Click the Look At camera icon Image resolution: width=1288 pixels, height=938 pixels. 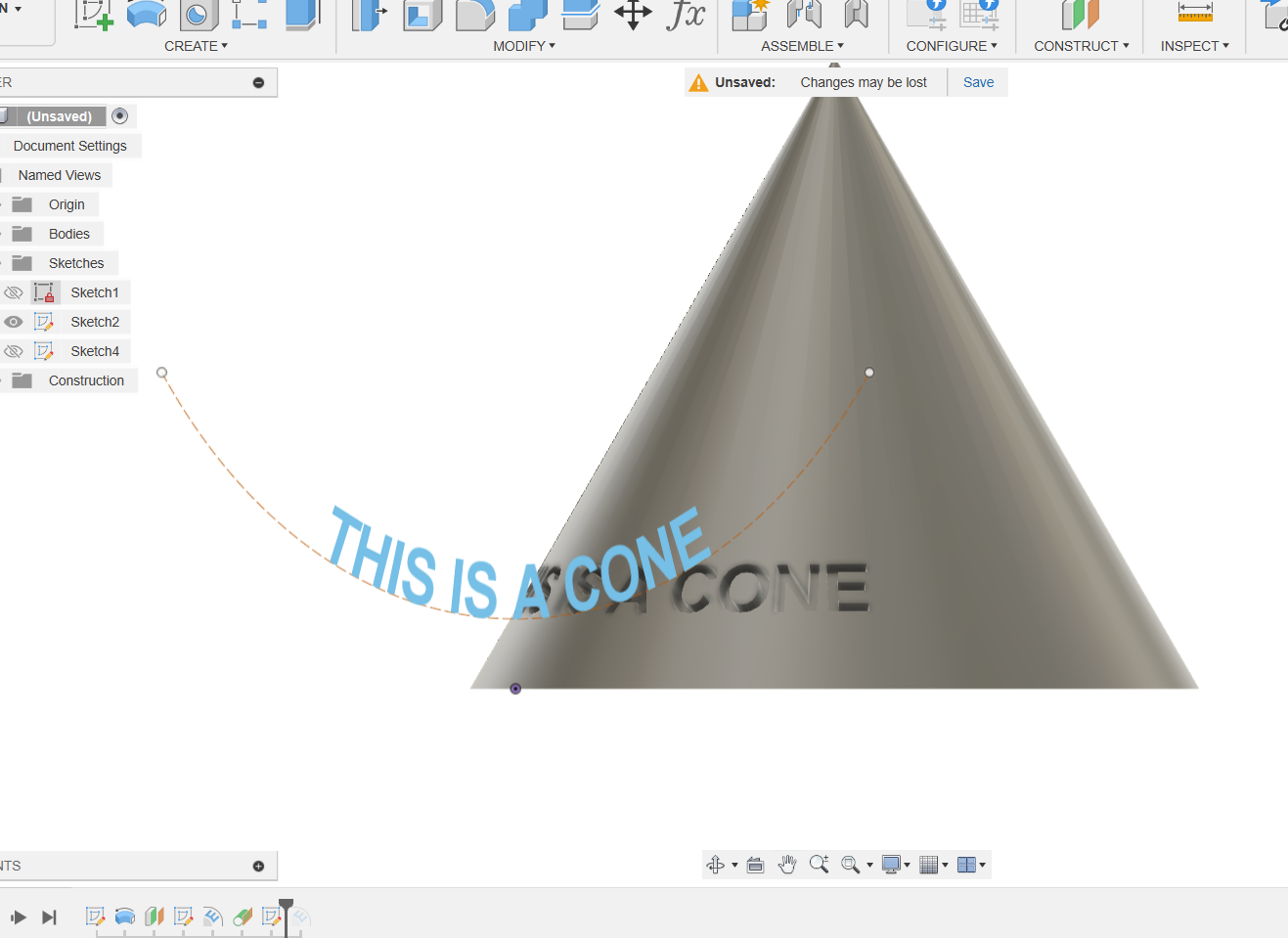coord(755,865)
